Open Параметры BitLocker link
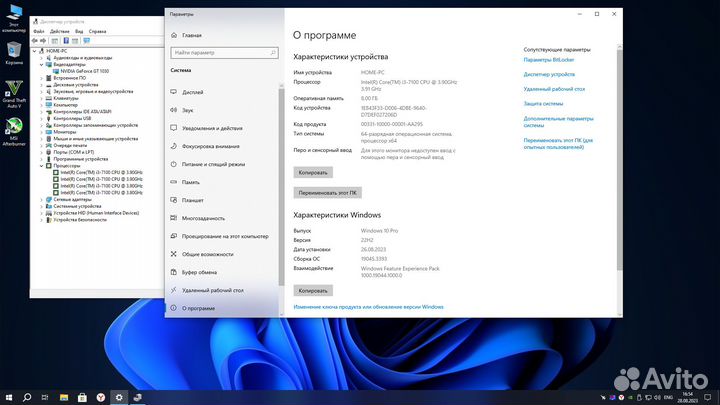The width and height of the screenshot is (720, 405). (548, 60)
